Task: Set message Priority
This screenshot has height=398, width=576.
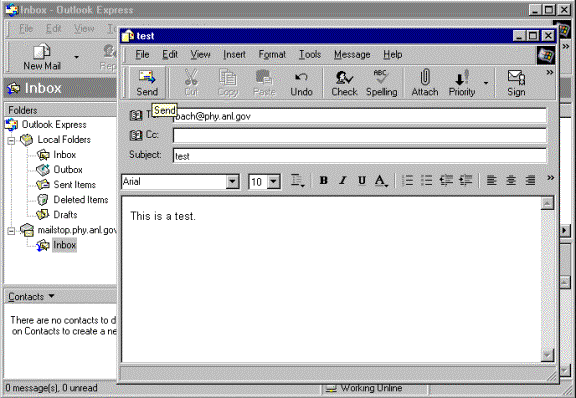Action: (x=462, y=83)
